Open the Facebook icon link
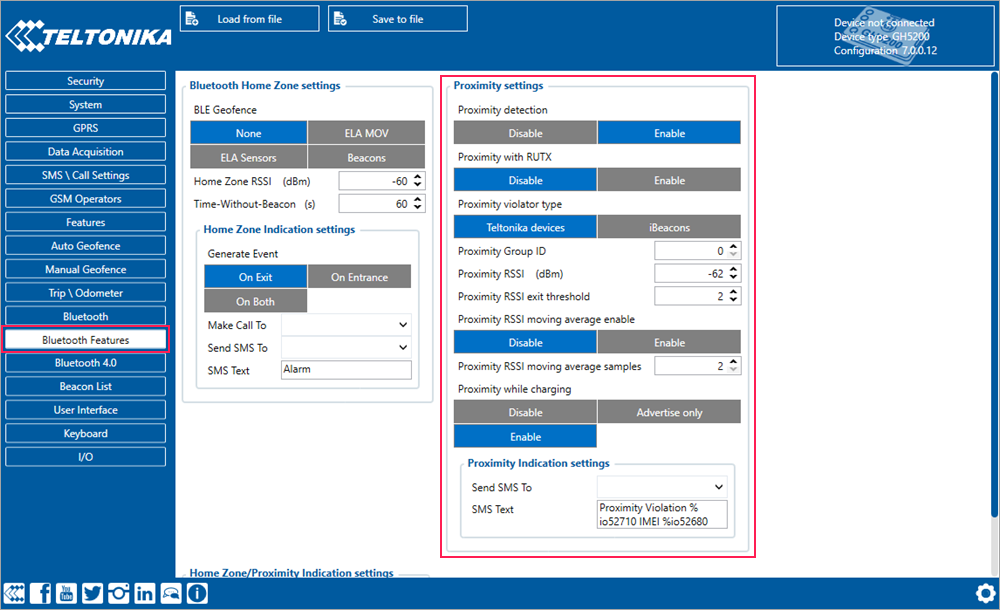The width and height of the screenshot is (1000, 610). 42,593
